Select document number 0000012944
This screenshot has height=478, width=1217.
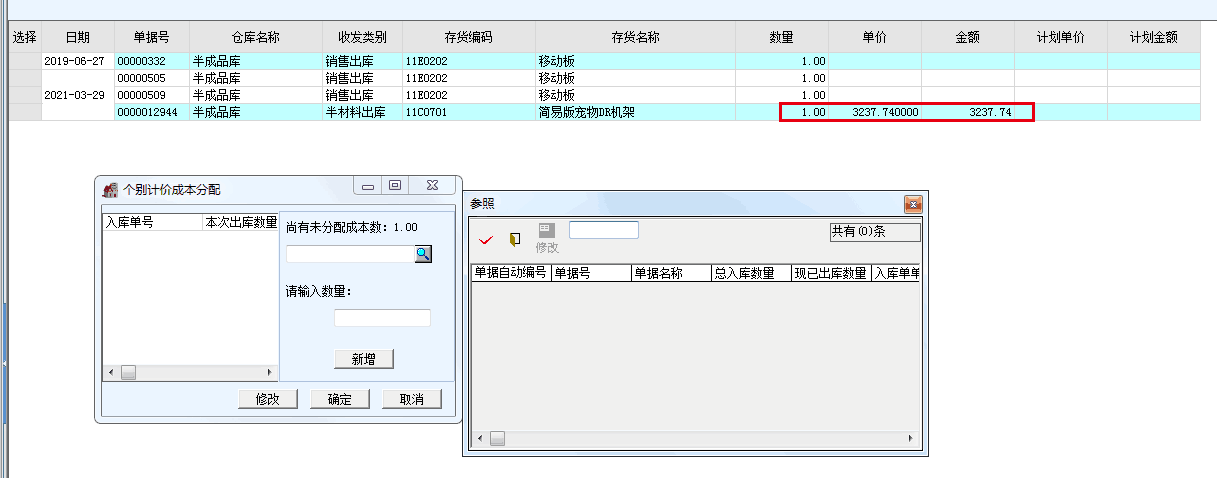point(152,112)
